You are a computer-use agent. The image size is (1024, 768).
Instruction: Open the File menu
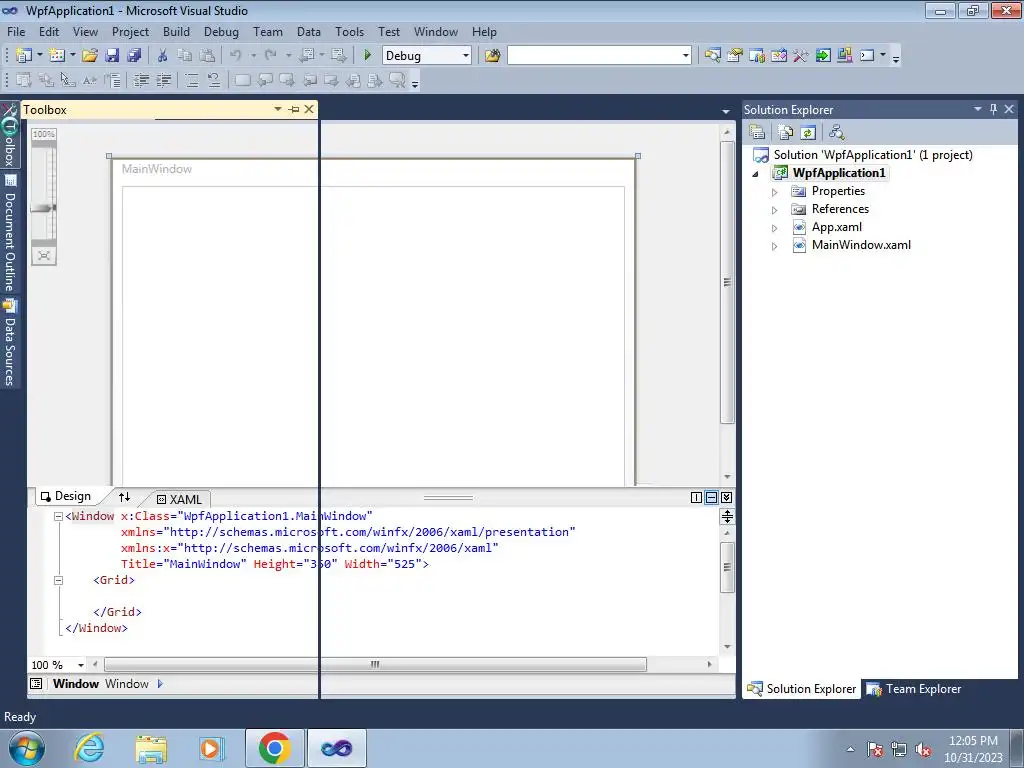point(16,31)
